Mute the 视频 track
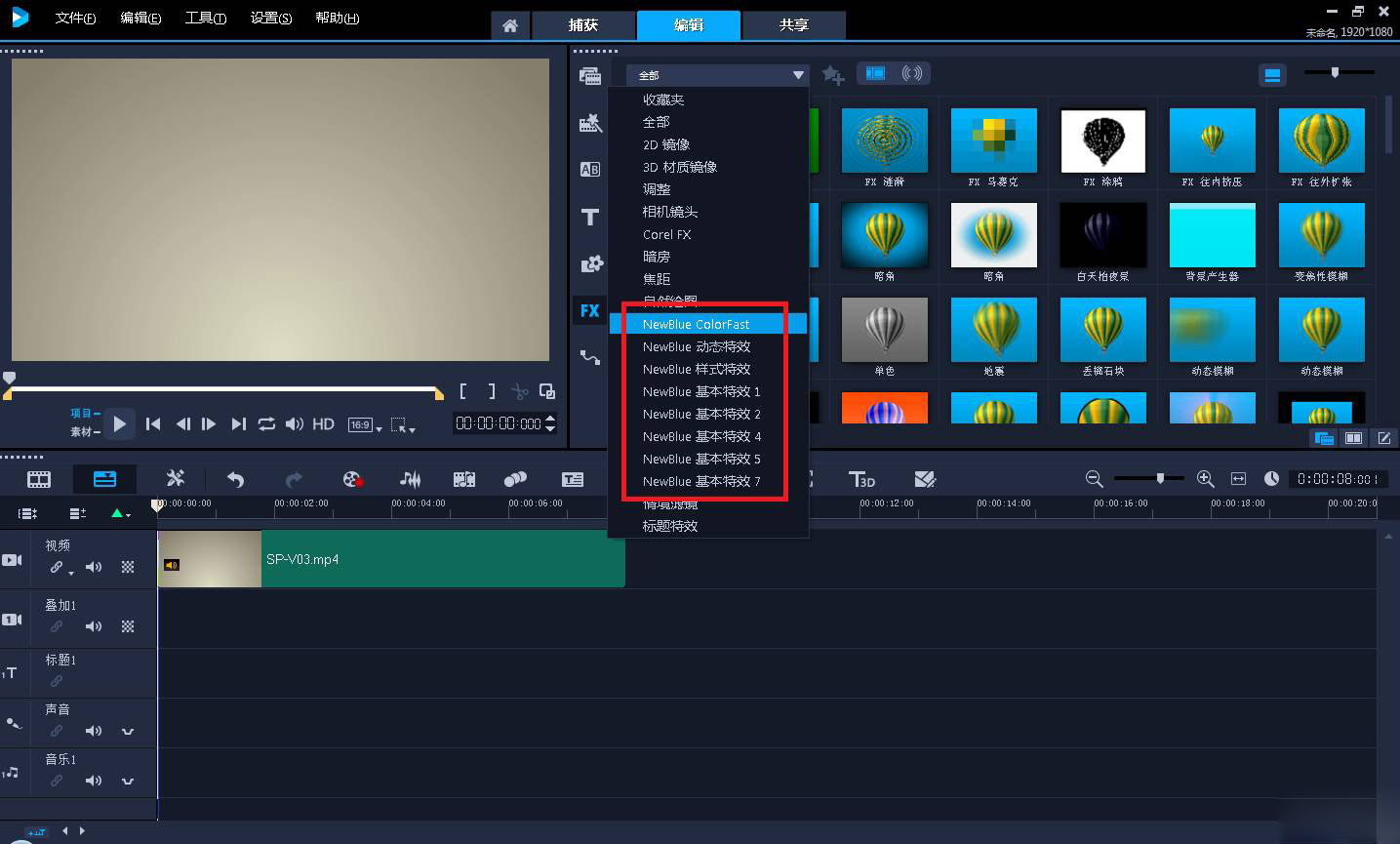1400x844 pixels. pyautogui.click(x=94, y=567)
